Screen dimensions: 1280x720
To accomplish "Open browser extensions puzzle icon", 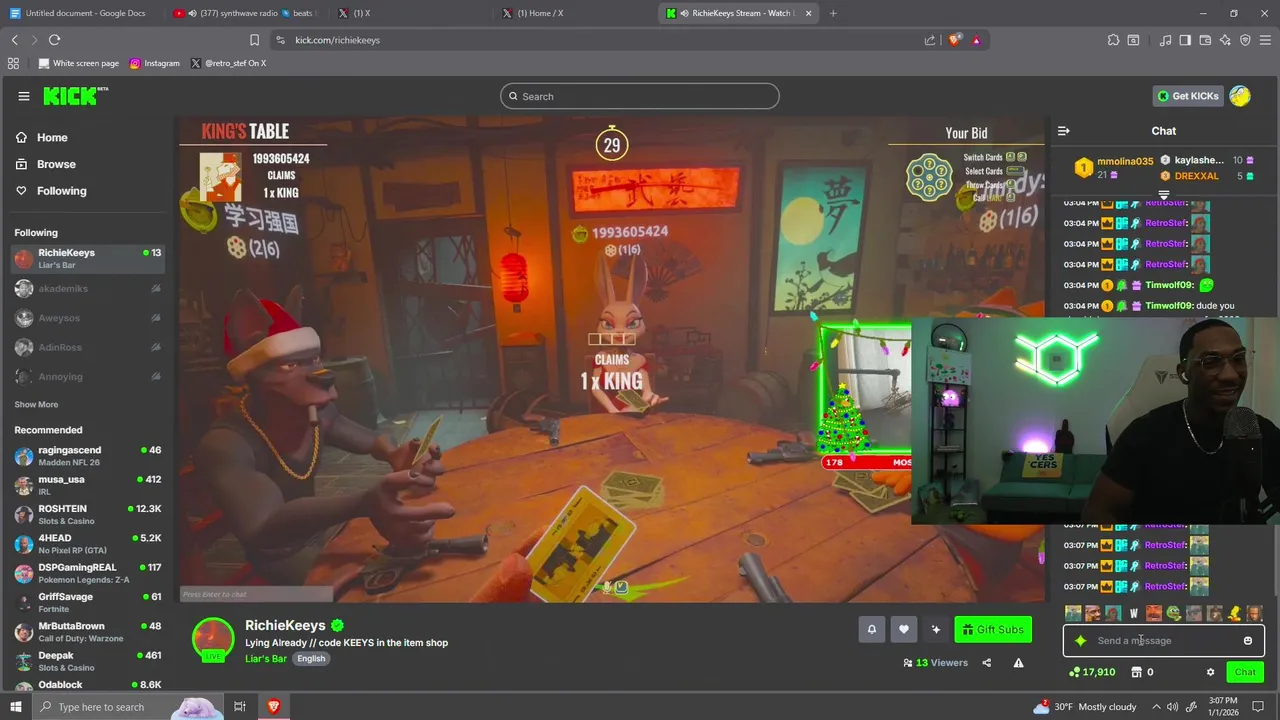I will tap(1113, 40).
